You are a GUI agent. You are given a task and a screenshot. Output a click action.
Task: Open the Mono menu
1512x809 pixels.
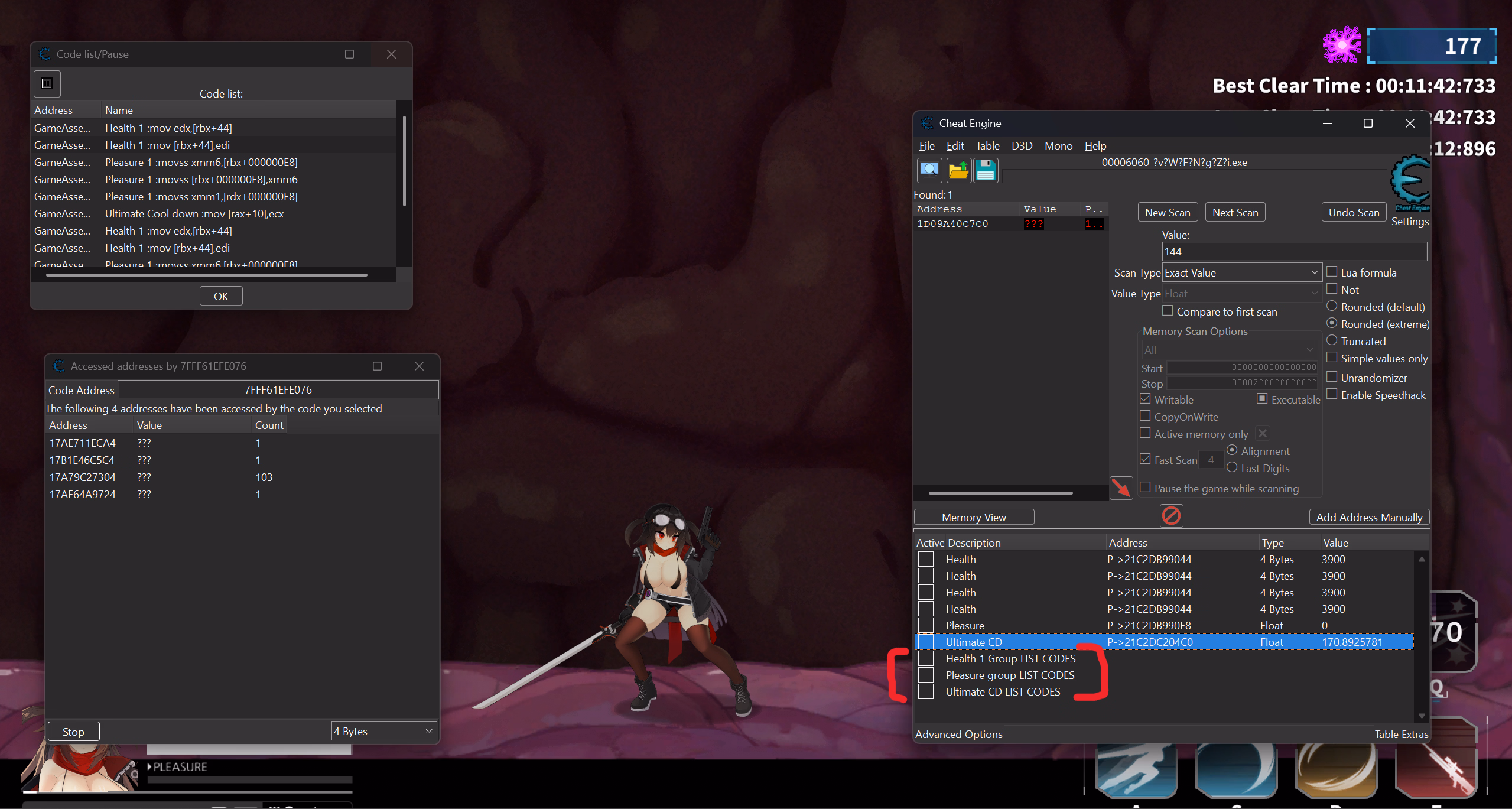click(1058, 146)
